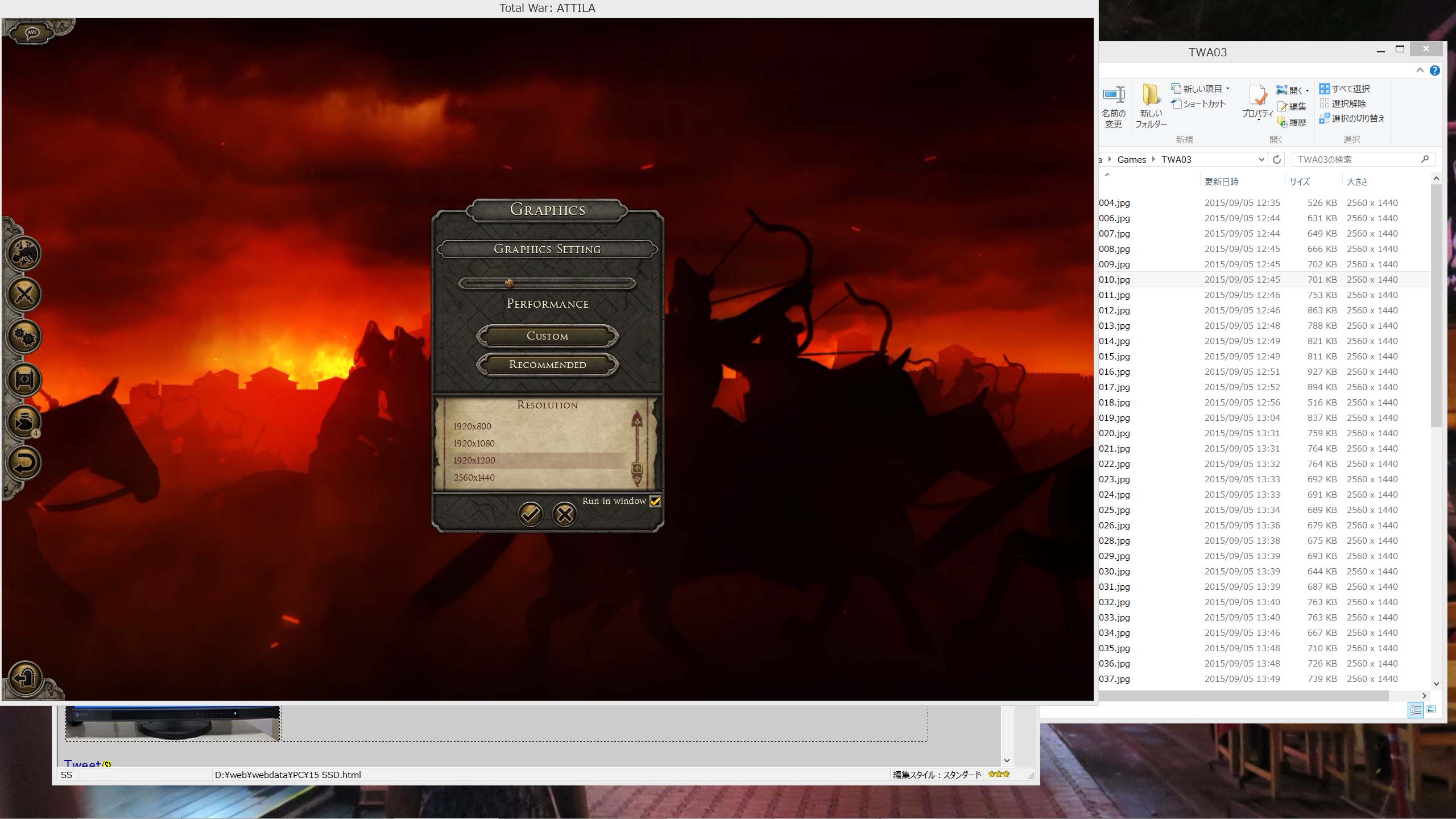This screenshot has height=819, width=1456.
Task: Expand the breadcrumb arrow before TWA03
Action: click(1153, 159)
